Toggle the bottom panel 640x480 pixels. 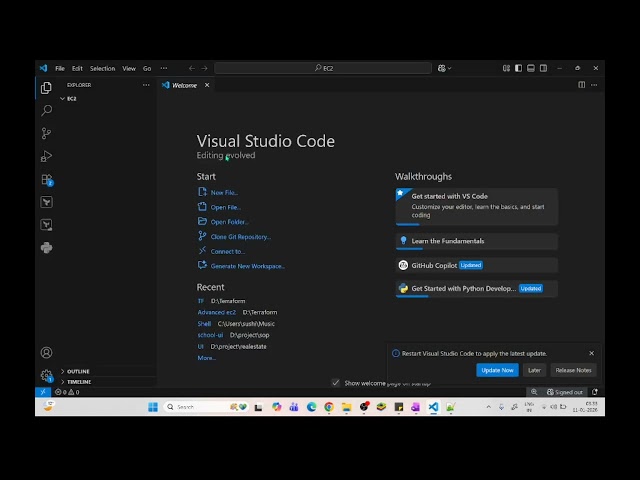(x=531, y=68)
